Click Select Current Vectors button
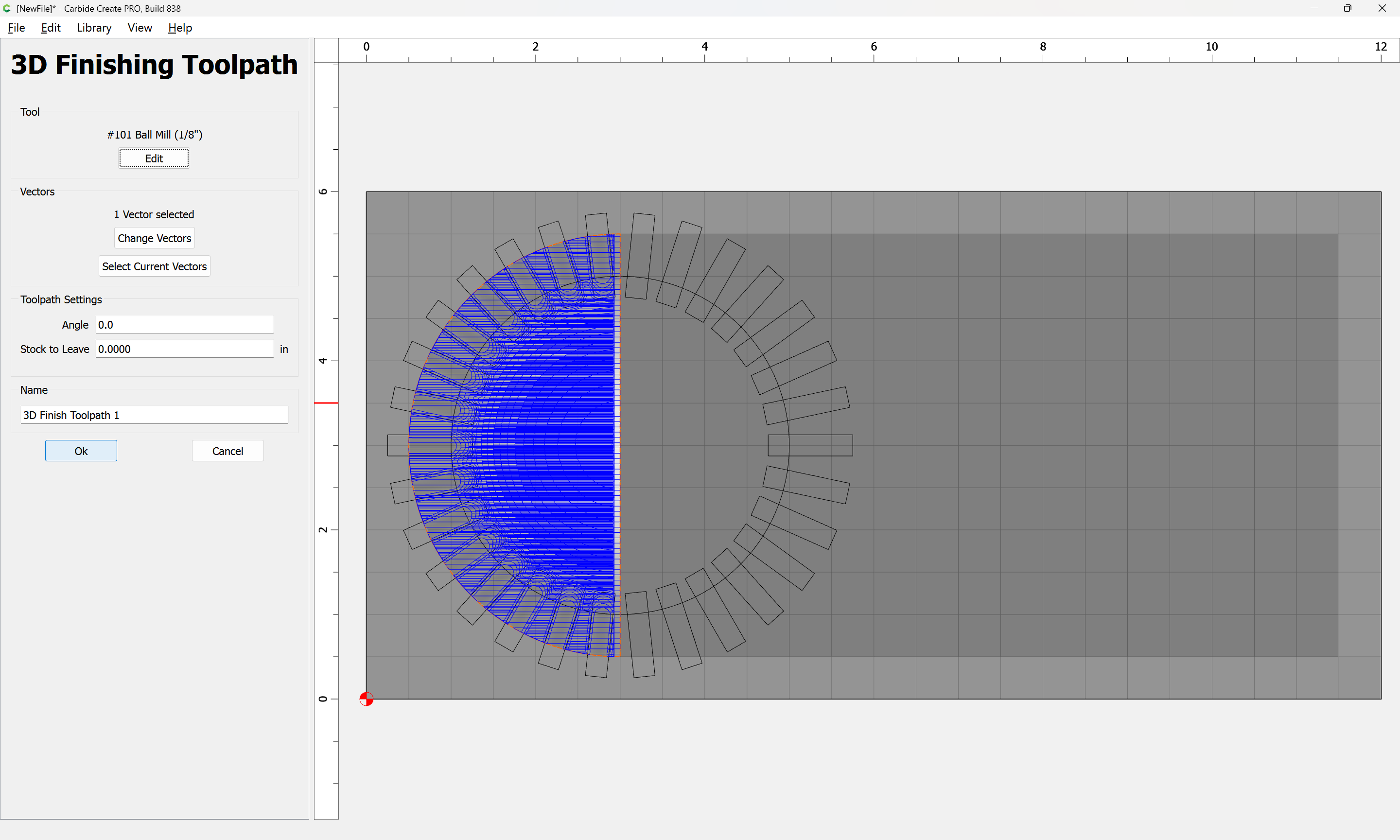The image size is (1400, 840). pos(154,266)
